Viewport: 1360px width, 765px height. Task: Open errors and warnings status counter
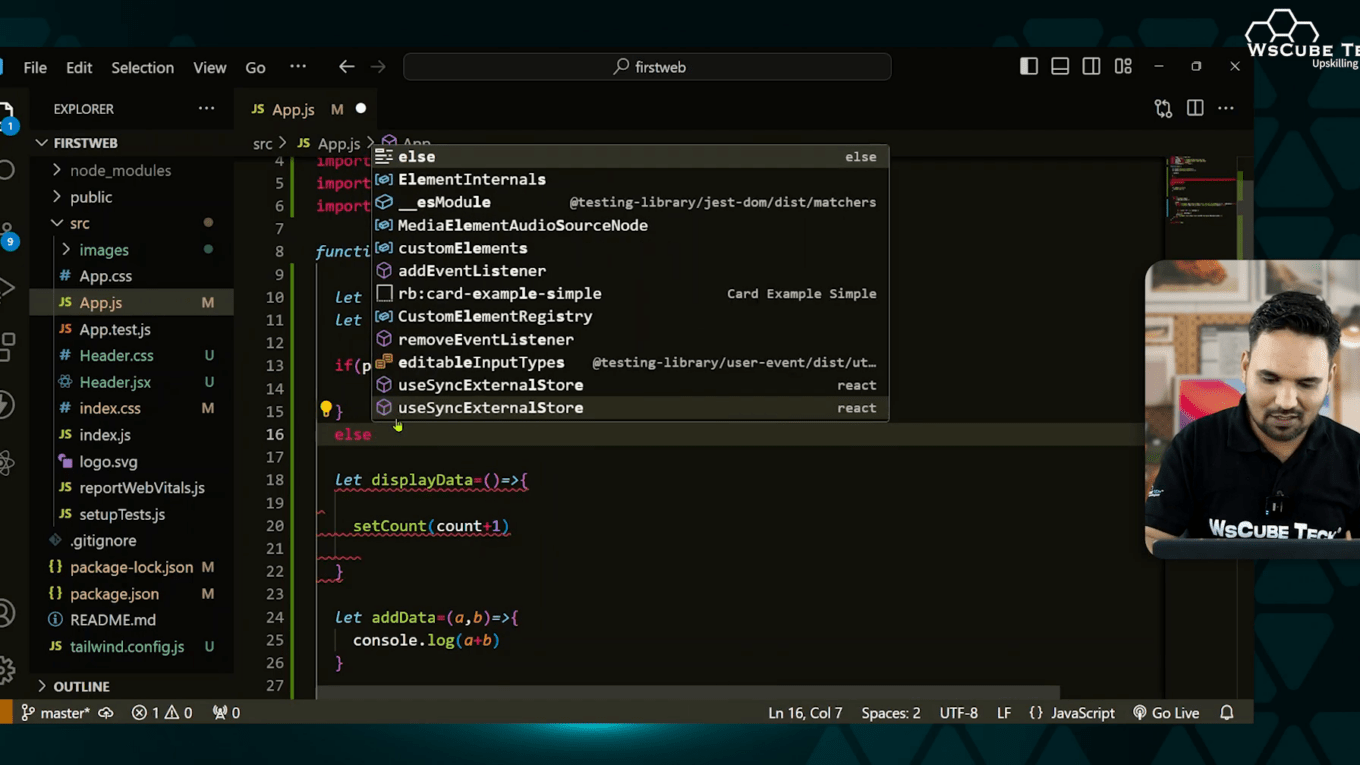[162, 713]
